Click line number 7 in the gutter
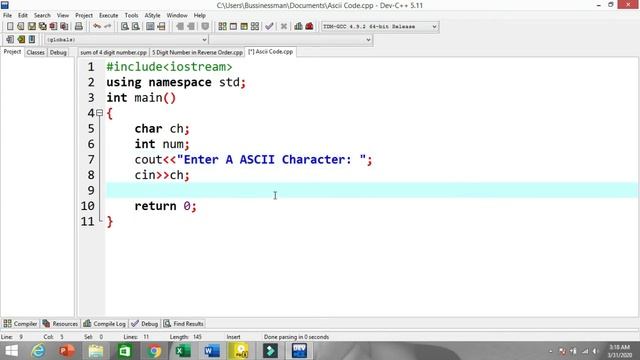The image size is (640, 360). point(91,160)
